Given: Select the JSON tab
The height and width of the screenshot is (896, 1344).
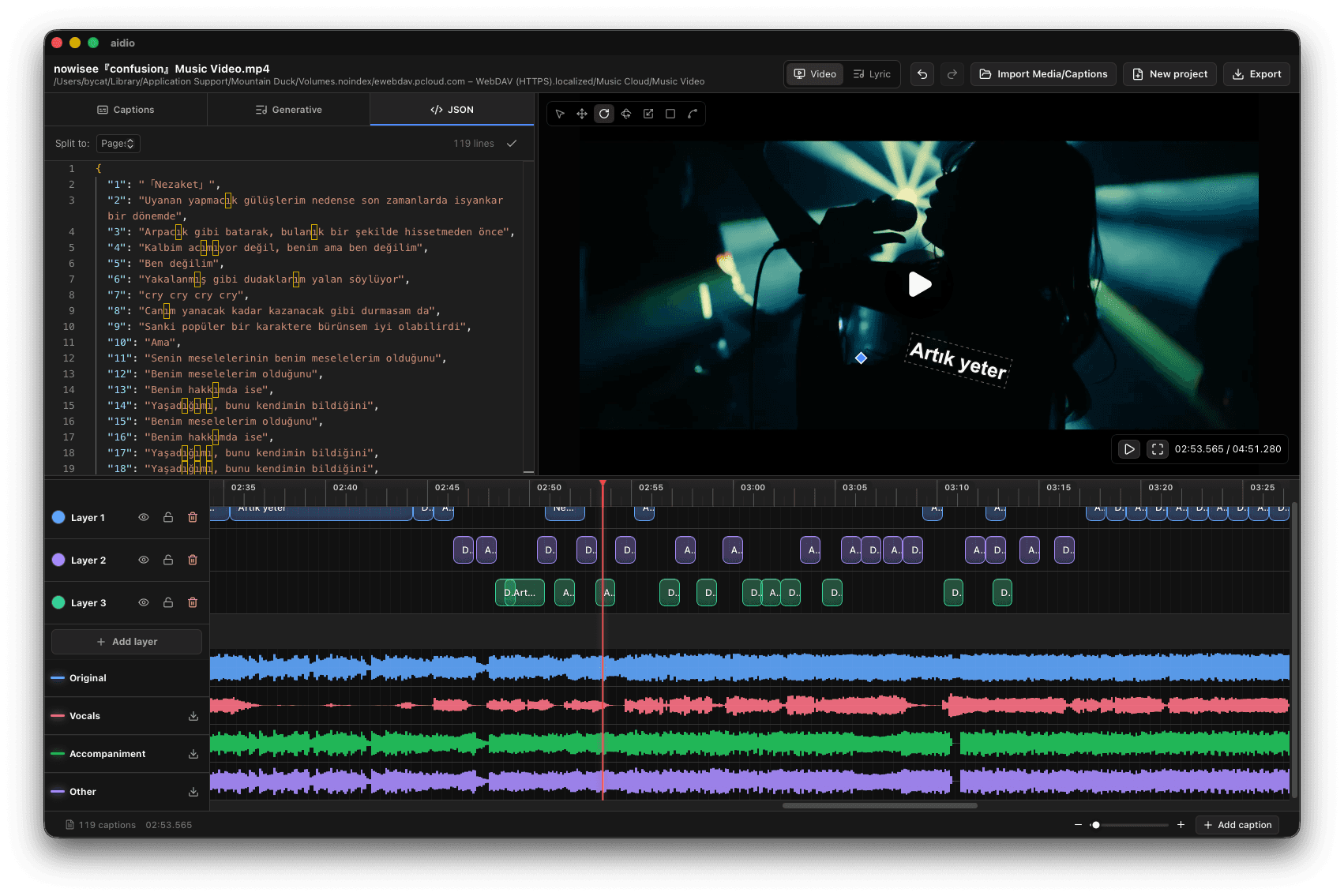Looking at the screenshot, I should tap(452, 110).
